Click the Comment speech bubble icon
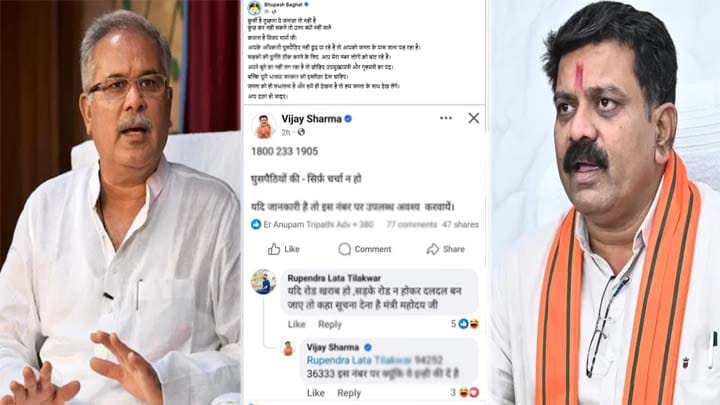Screen dimensions: 720x405 [x=344, y=249]
